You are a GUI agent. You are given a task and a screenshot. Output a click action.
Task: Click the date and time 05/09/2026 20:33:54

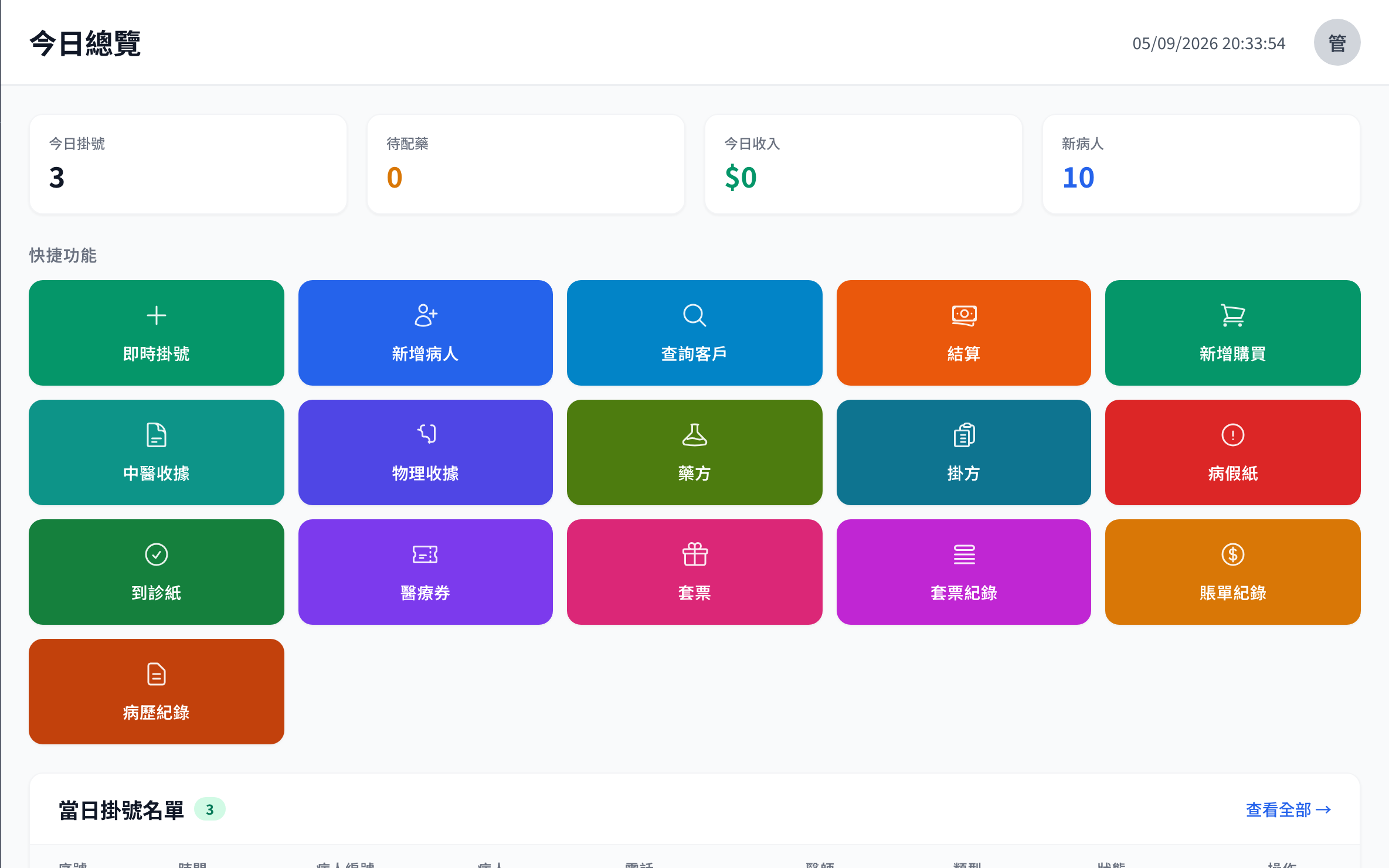(1208, 43)
